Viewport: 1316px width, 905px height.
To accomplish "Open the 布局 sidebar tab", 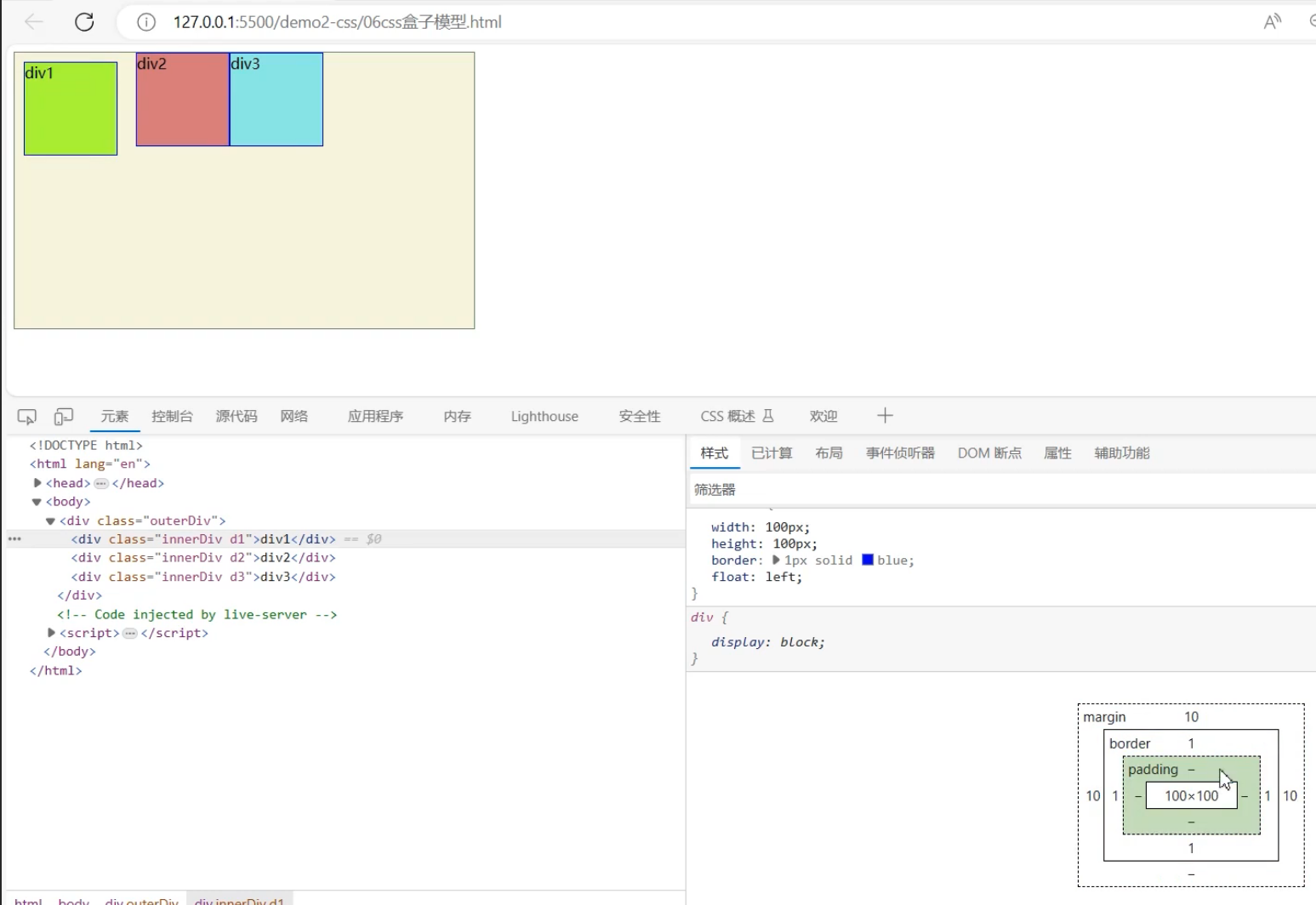I will (829, 453).
